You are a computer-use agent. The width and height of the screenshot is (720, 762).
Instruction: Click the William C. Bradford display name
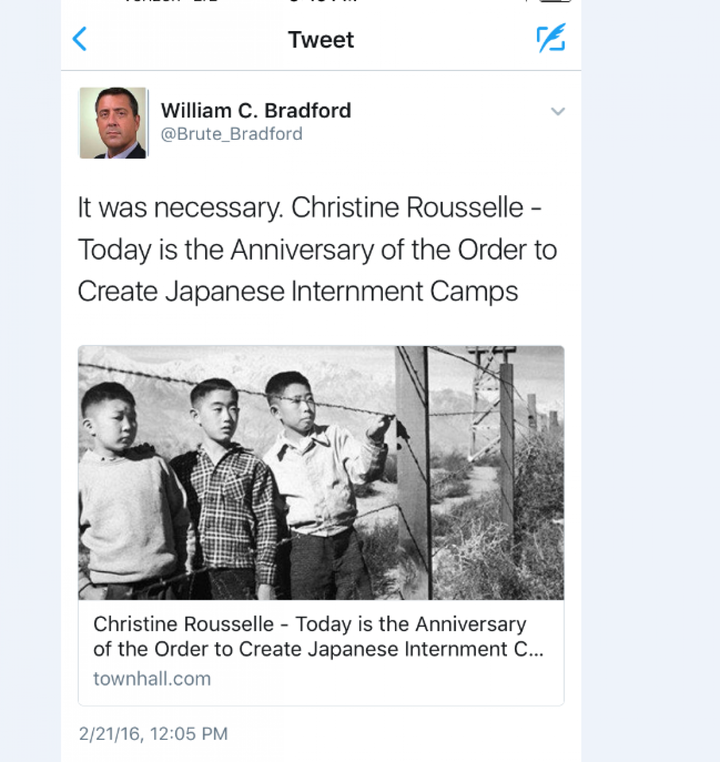tap(256, 110)
